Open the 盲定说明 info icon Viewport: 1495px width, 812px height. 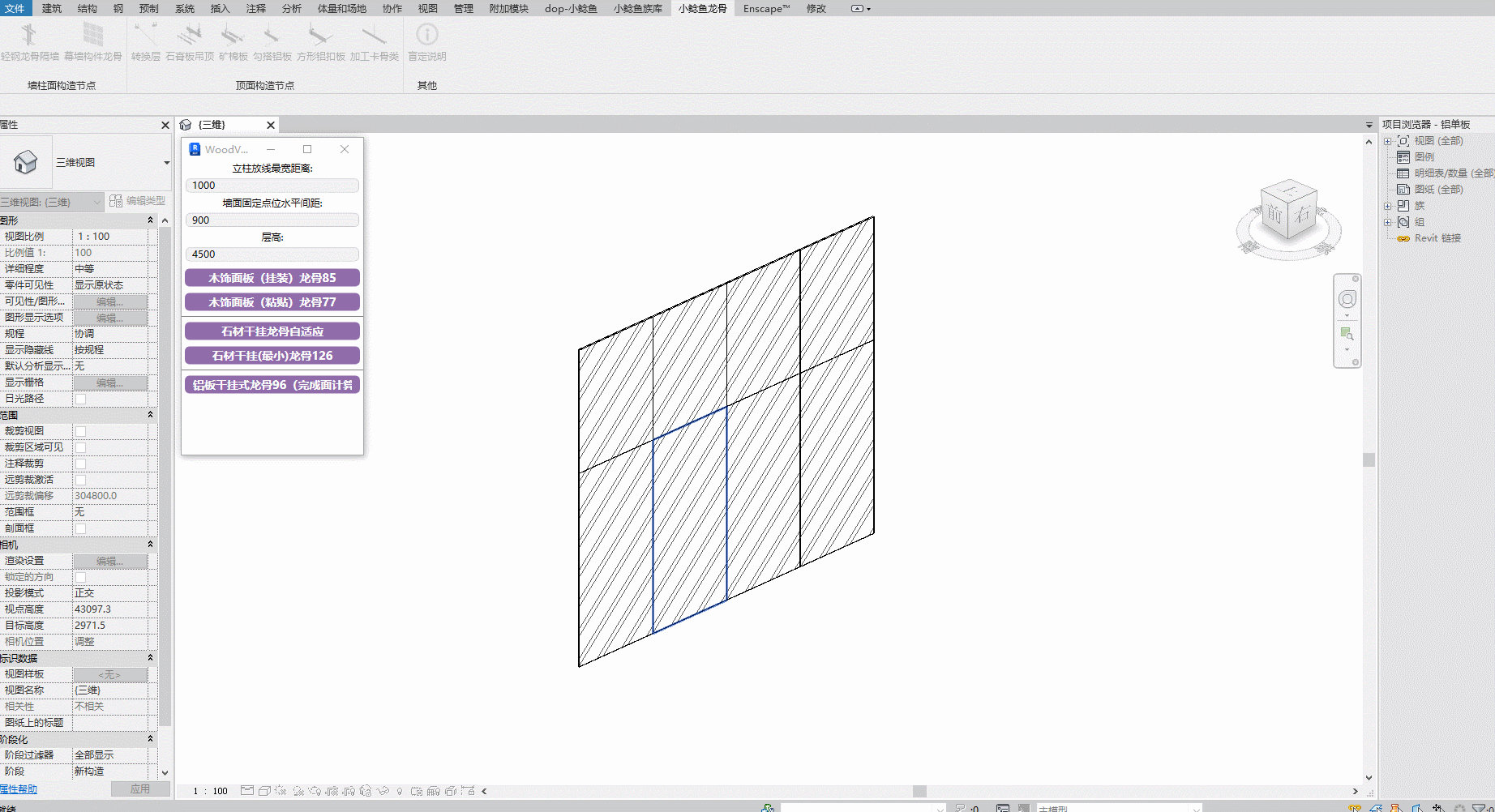pyautogui.click(x=426, y=36)
